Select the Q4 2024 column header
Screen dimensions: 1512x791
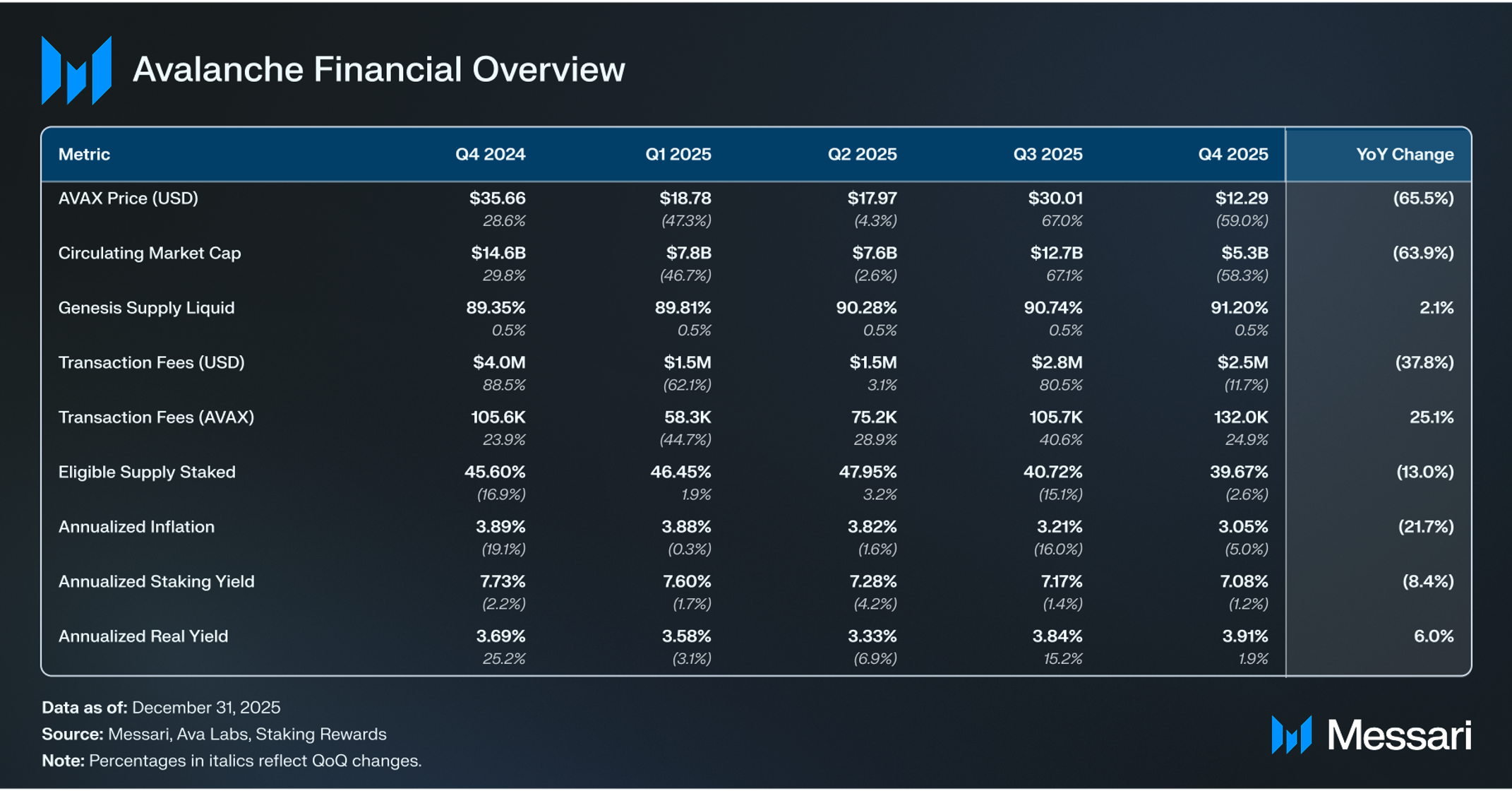490,155
